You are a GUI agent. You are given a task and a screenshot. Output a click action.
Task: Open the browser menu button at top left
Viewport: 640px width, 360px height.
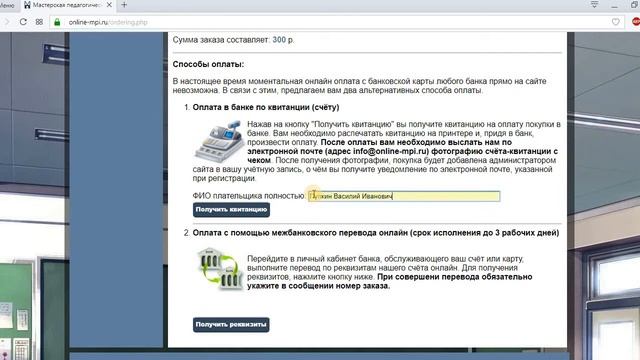point(7,5)
